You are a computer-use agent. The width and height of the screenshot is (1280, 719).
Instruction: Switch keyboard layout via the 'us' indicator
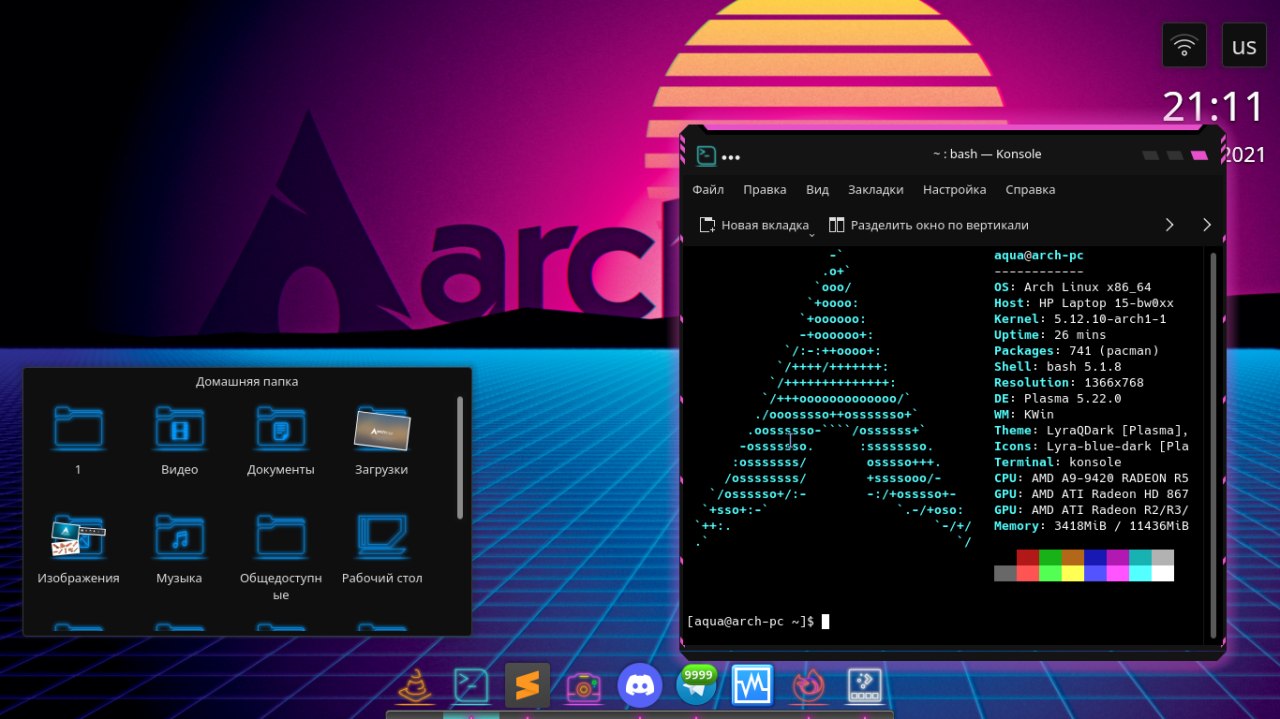[x=1244, y=46]
